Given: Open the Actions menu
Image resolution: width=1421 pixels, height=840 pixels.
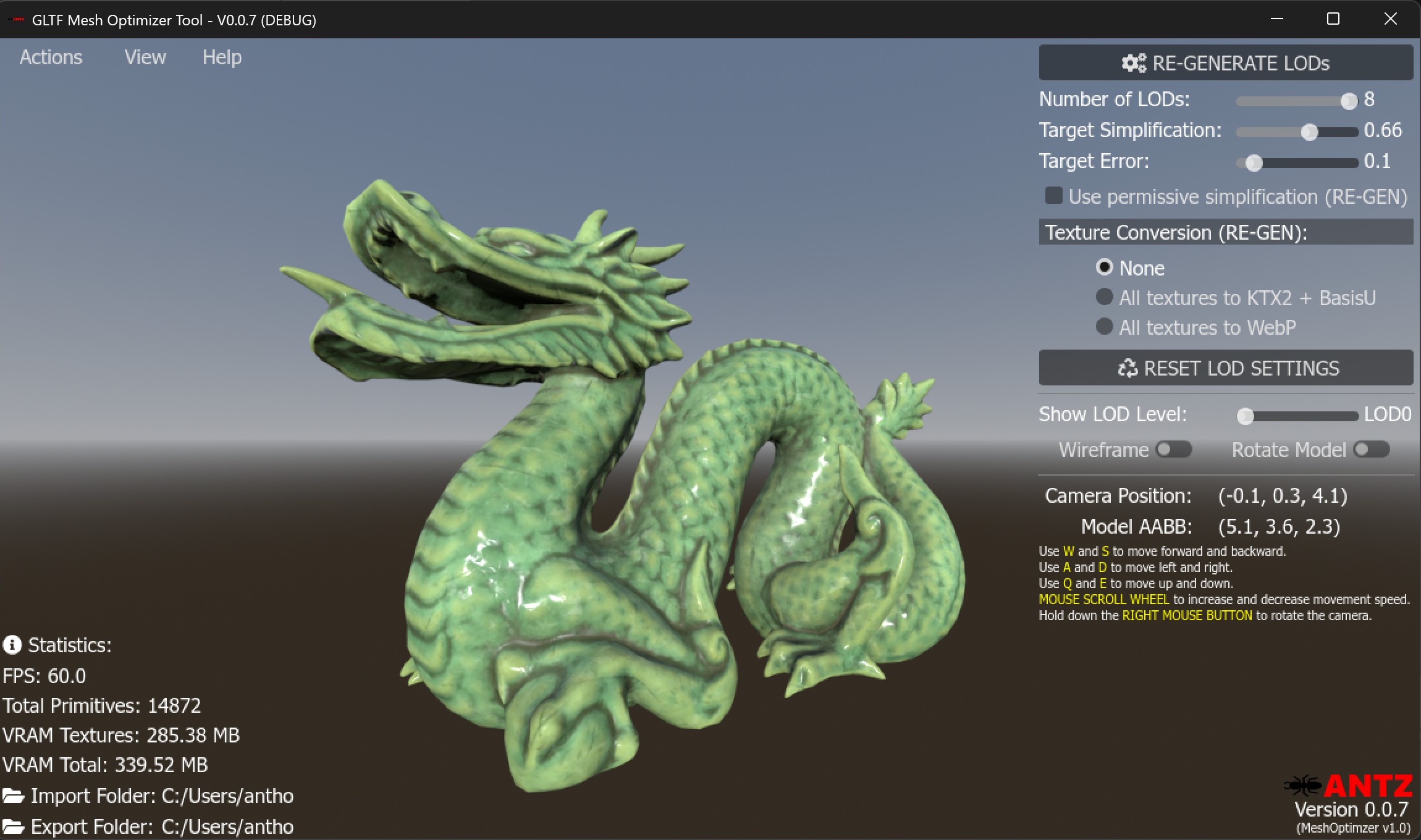Looking at the screenshot, I should click(x=51, y=57).
